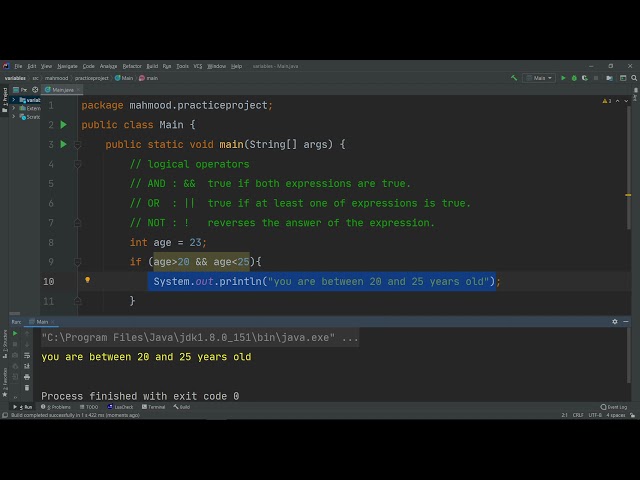640x480 pixels.
Task: Go to next highlighted error arrow
Action: [626, 101]
